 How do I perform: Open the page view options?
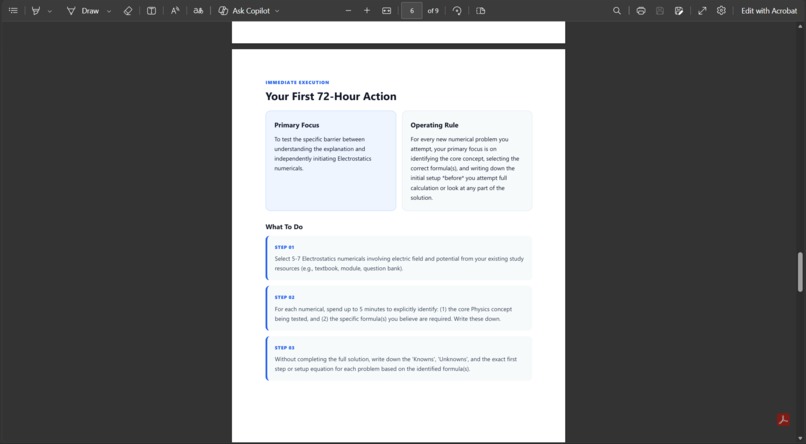pyautogui.click(x=481, y=10)
